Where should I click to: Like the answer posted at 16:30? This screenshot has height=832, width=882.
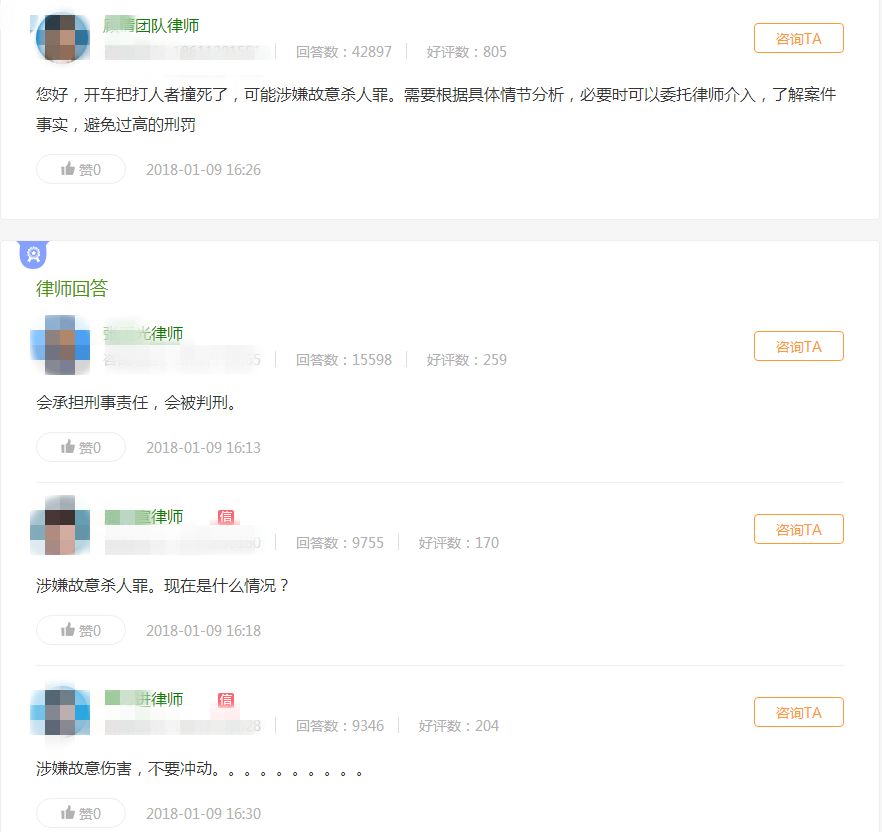pos(81,813)
